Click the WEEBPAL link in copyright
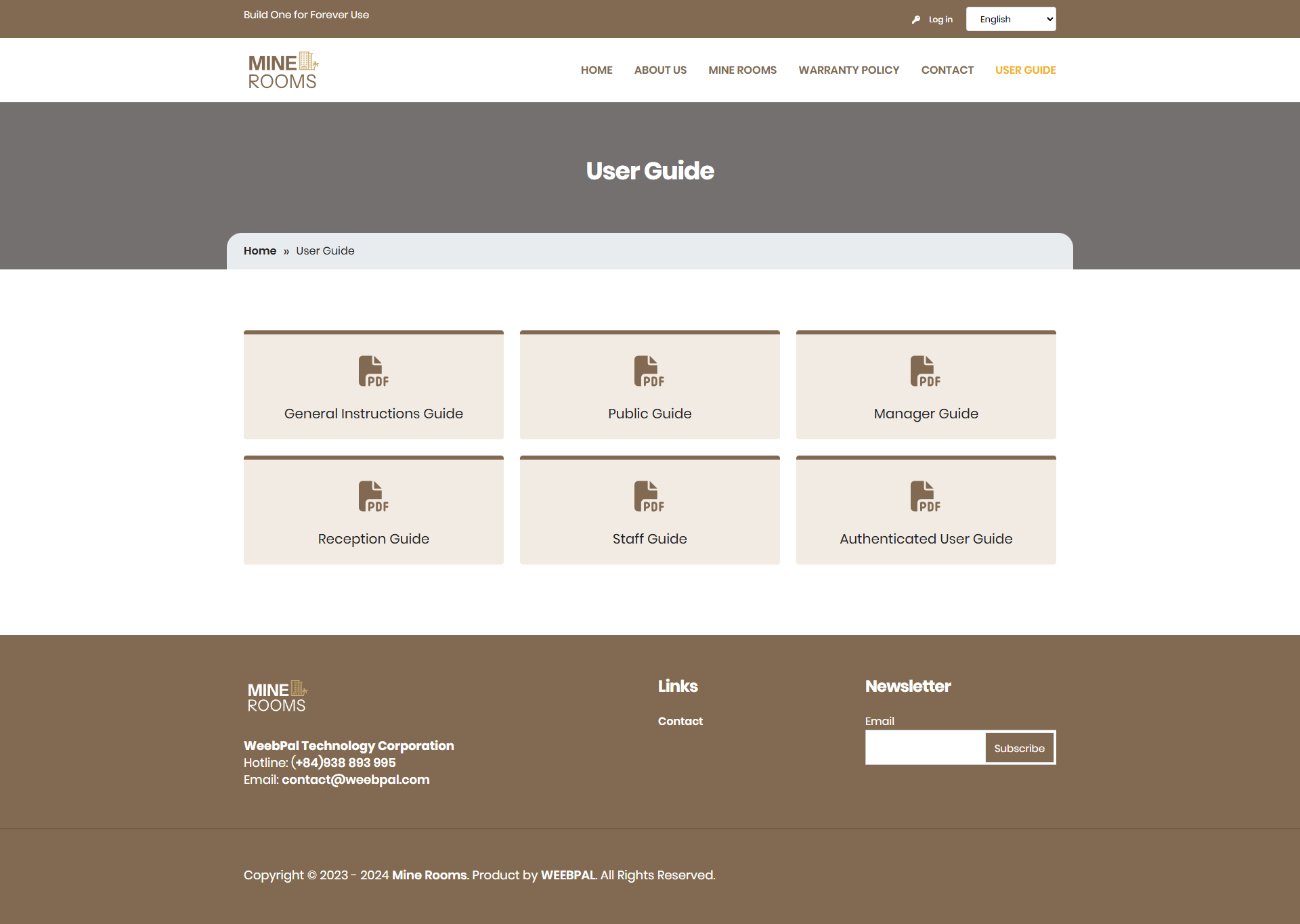1300x924 pixels. pos(568,875)
